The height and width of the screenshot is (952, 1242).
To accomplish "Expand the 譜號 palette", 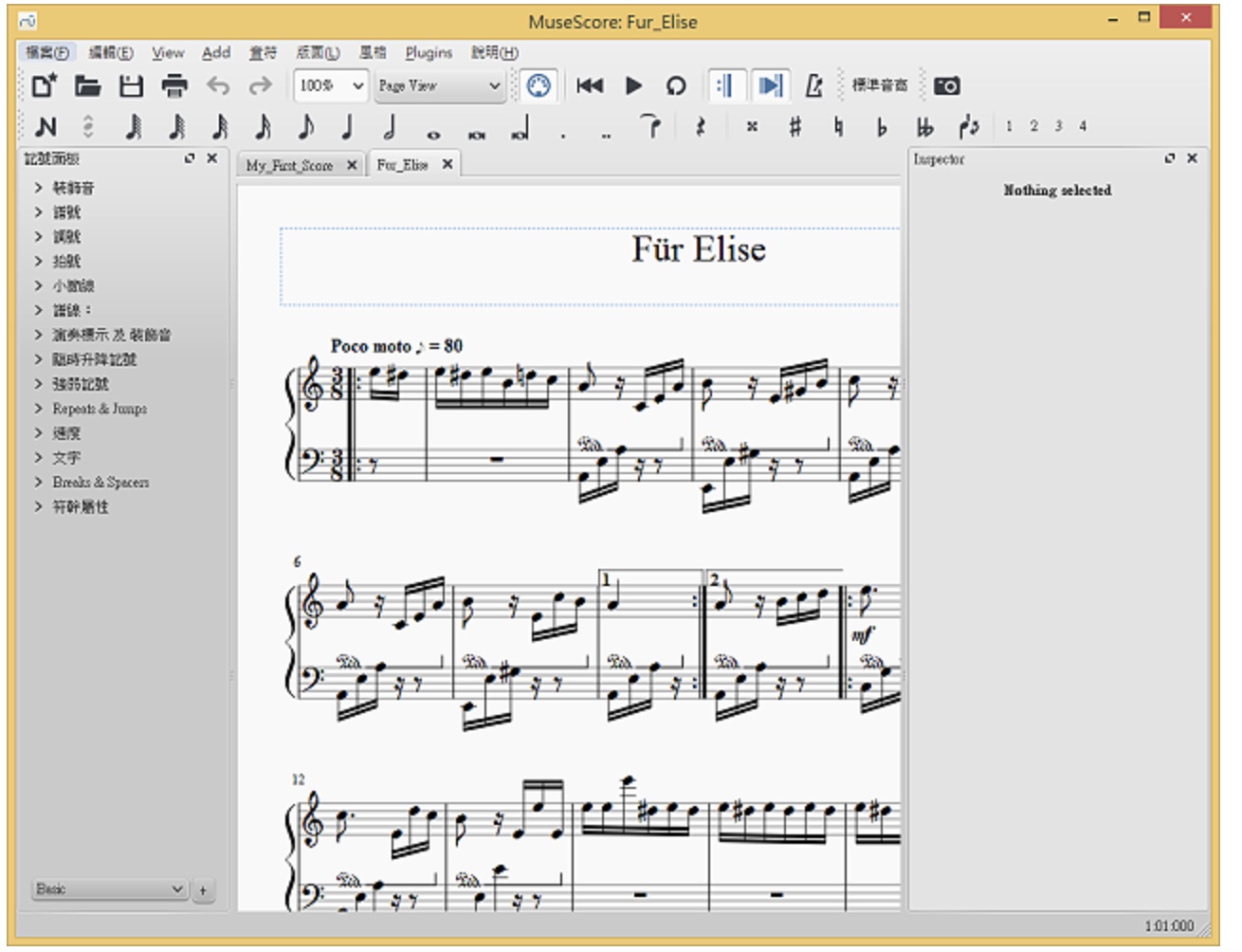I will 66,212.
